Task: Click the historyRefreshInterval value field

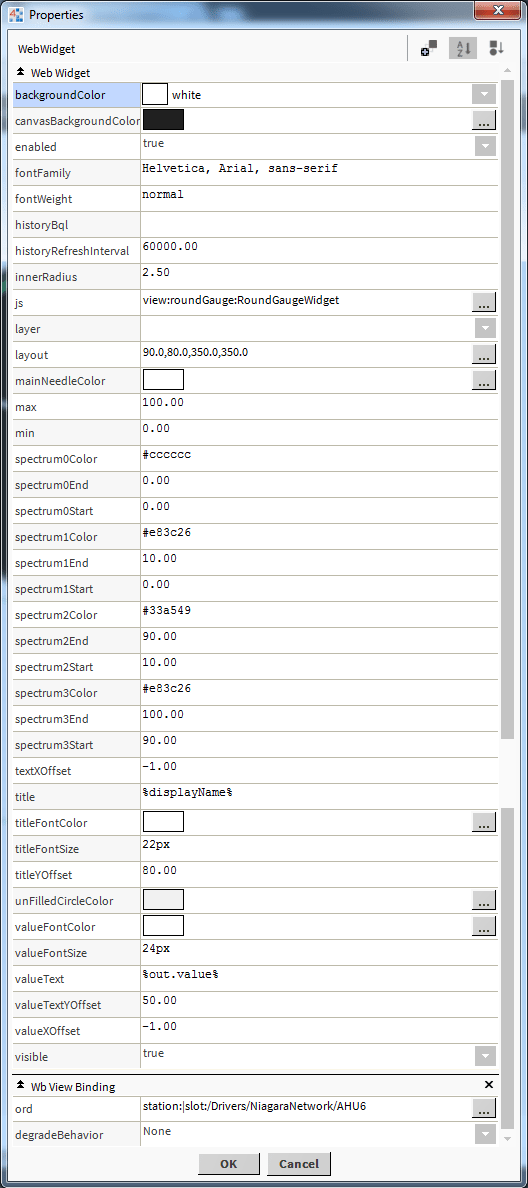Action: click(319, 250)
